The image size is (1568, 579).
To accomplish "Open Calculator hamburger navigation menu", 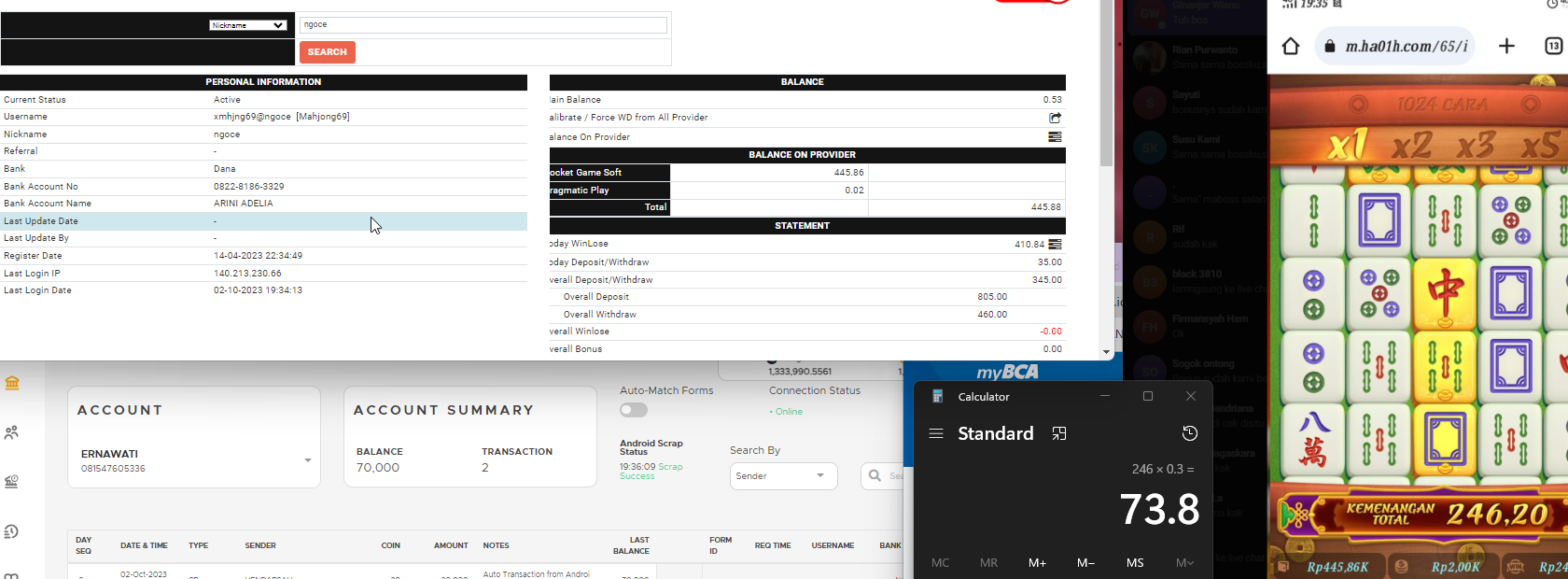I will (936, 433).
